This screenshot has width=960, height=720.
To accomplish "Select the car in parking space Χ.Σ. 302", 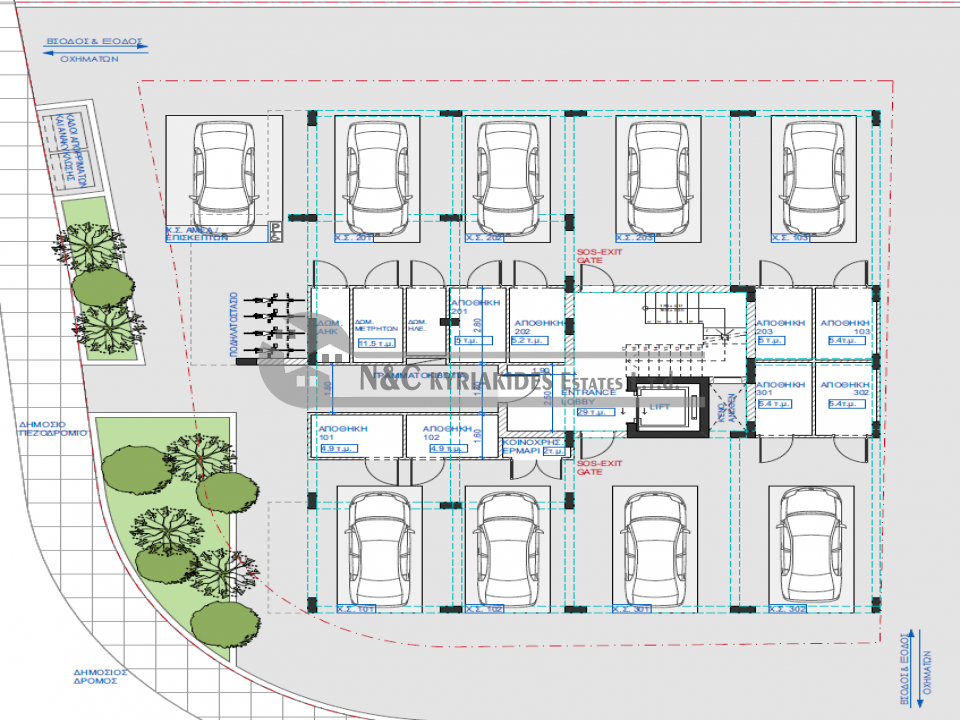I will pyautogui.click(x=811, y=546).
